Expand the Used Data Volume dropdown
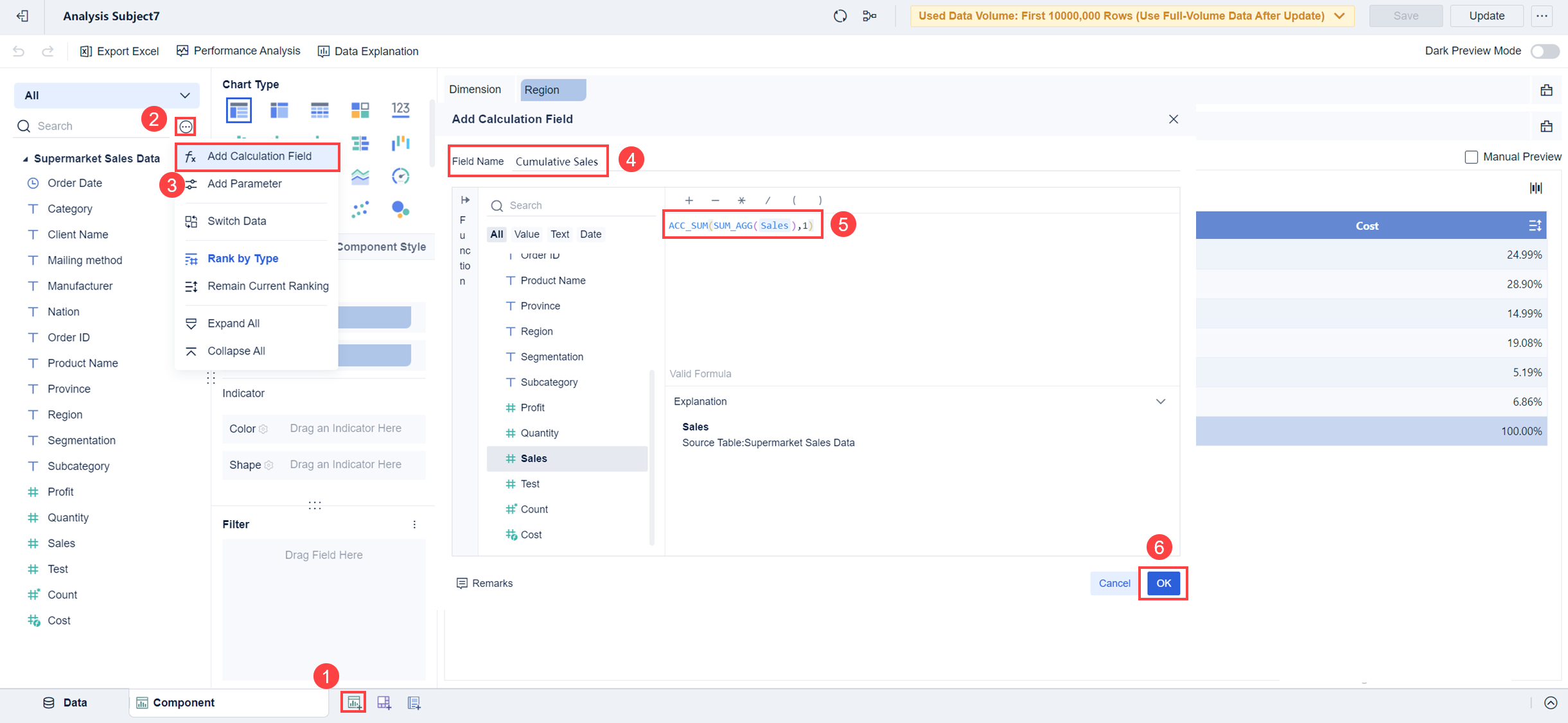The height and width of the screenshot is (723, 1568). click(1340, 15)
